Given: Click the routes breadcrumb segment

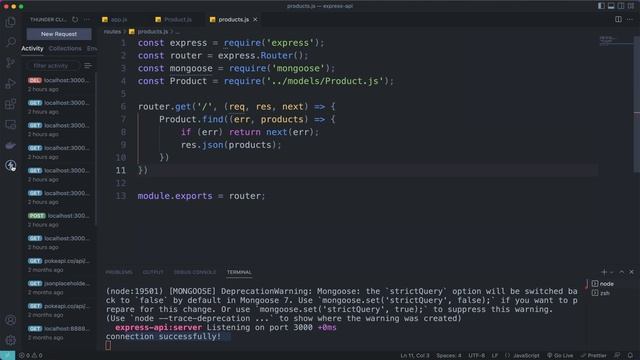Looking at the screenshot, I should click(x=112, y=31).
